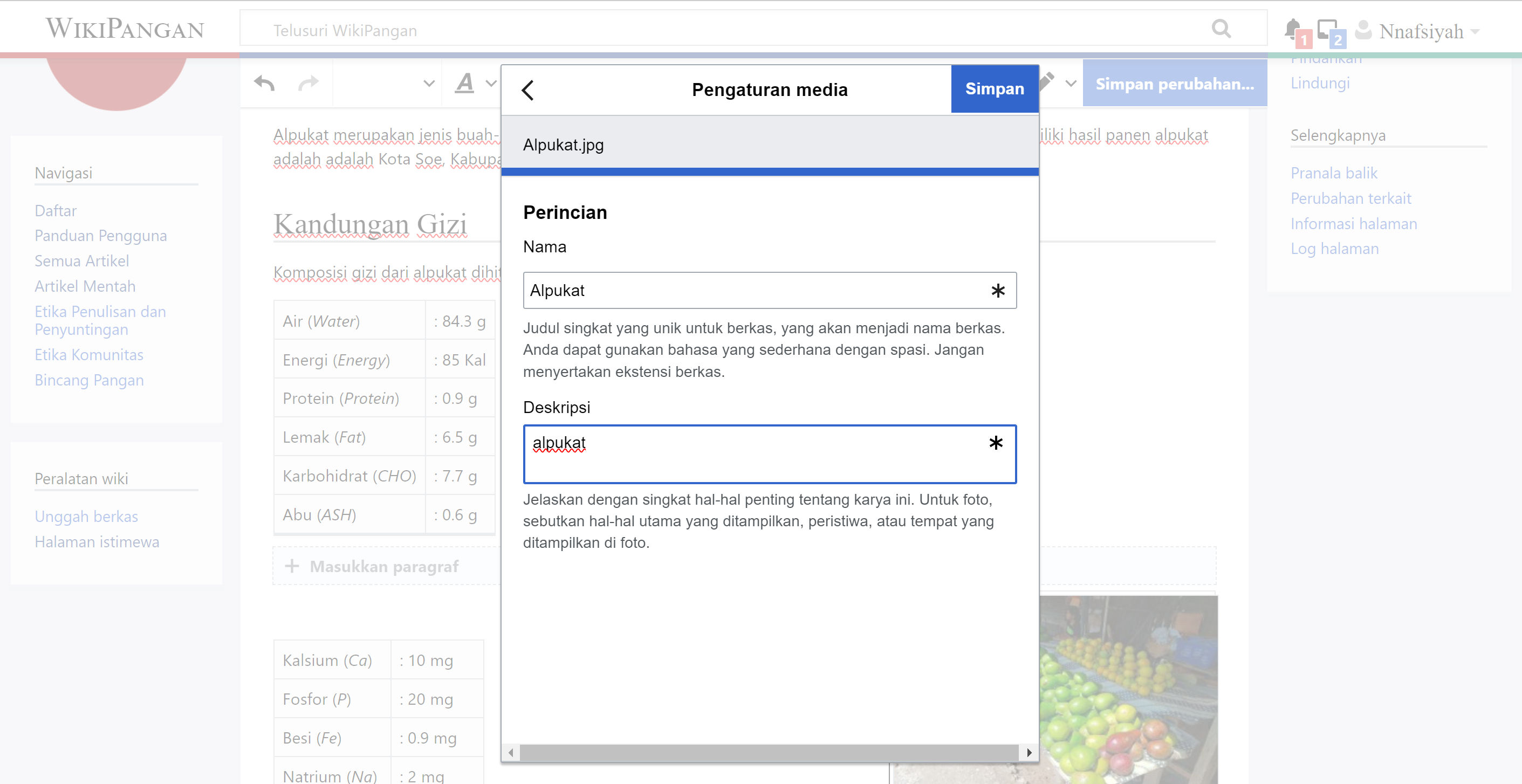Open Unggah berkas link
Screen dimensions: 1522x784
[x=86, y=517]
